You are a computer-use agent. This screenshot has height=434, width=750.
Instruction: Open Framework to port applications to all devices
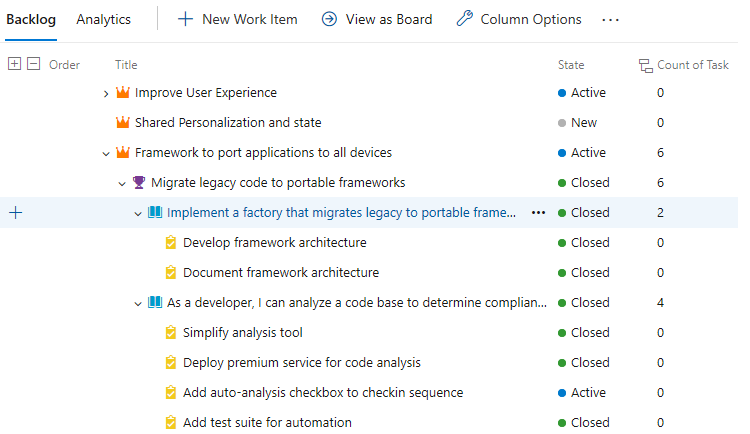tap(263, 153)
